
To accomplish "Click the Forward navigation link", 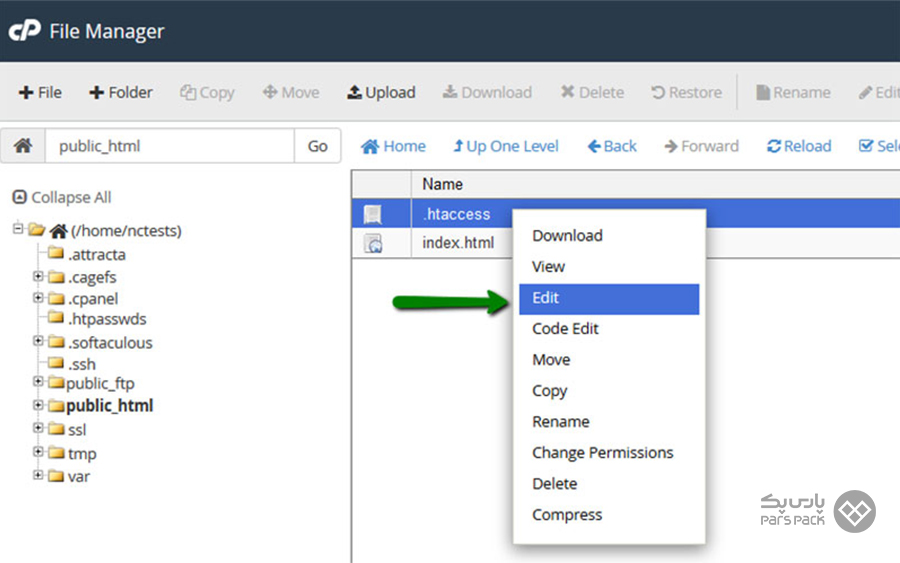I will [701, 146].
